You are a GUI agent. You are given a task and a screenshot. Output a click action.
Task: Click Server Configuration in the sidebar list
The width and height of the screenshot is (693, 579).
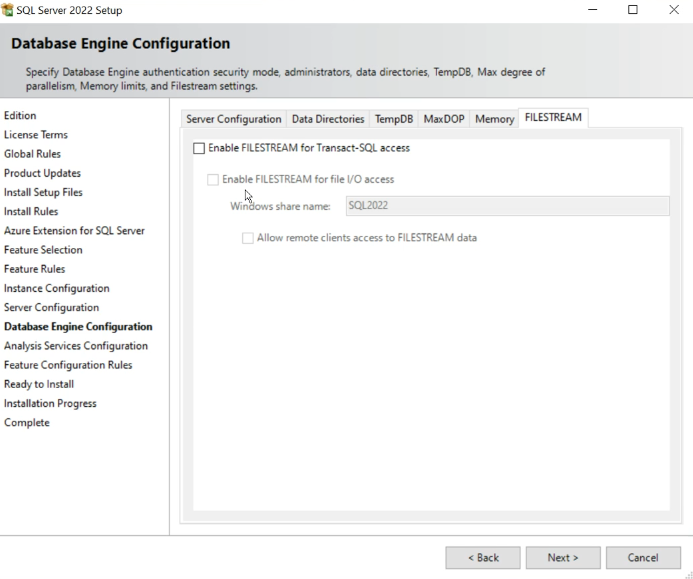click(51, 308)
